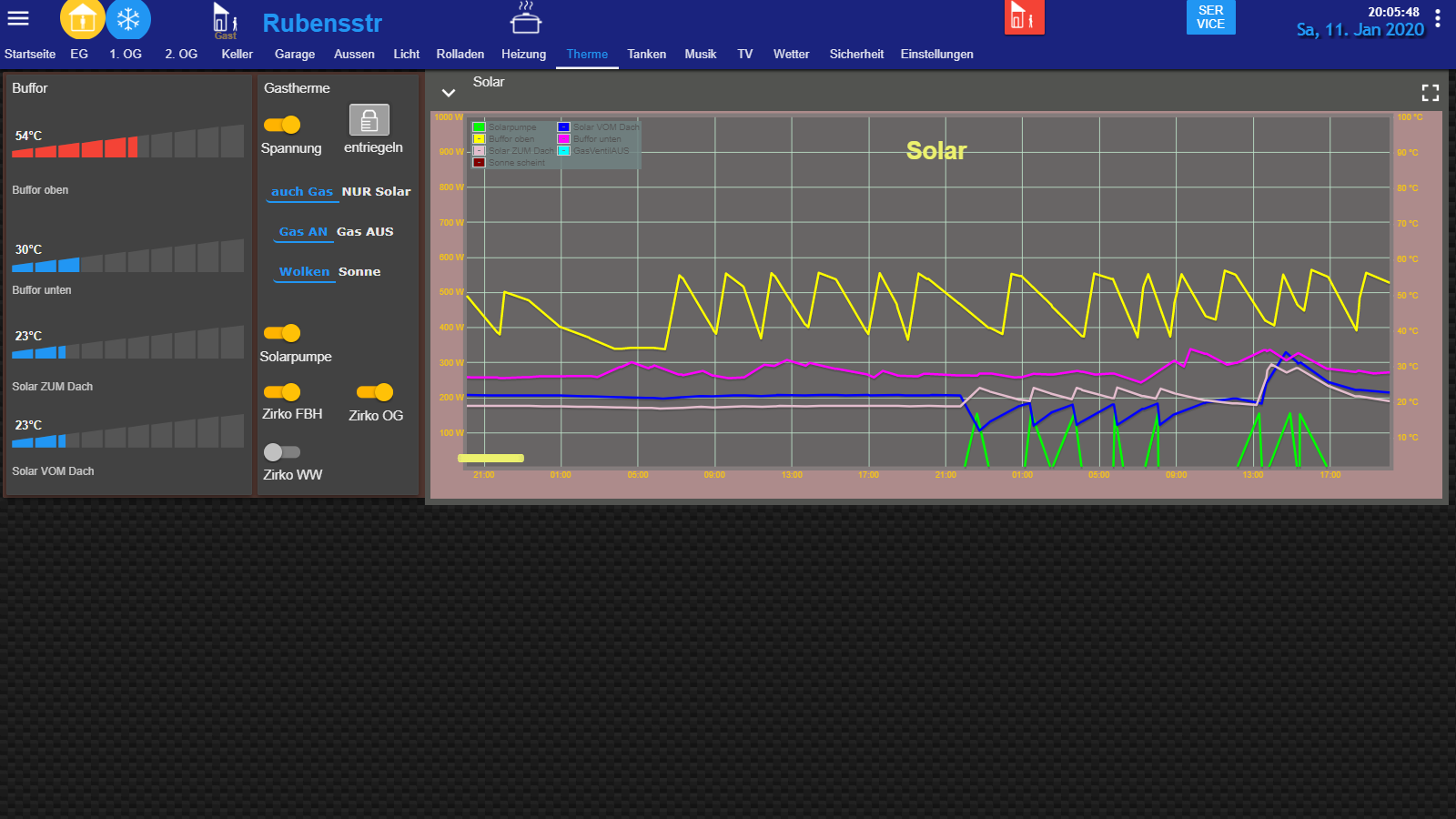Image resolution: width=1456 pixels, height=819 pixels.
Task: Navigate to the Aussen tab
Action: [354, 55]
